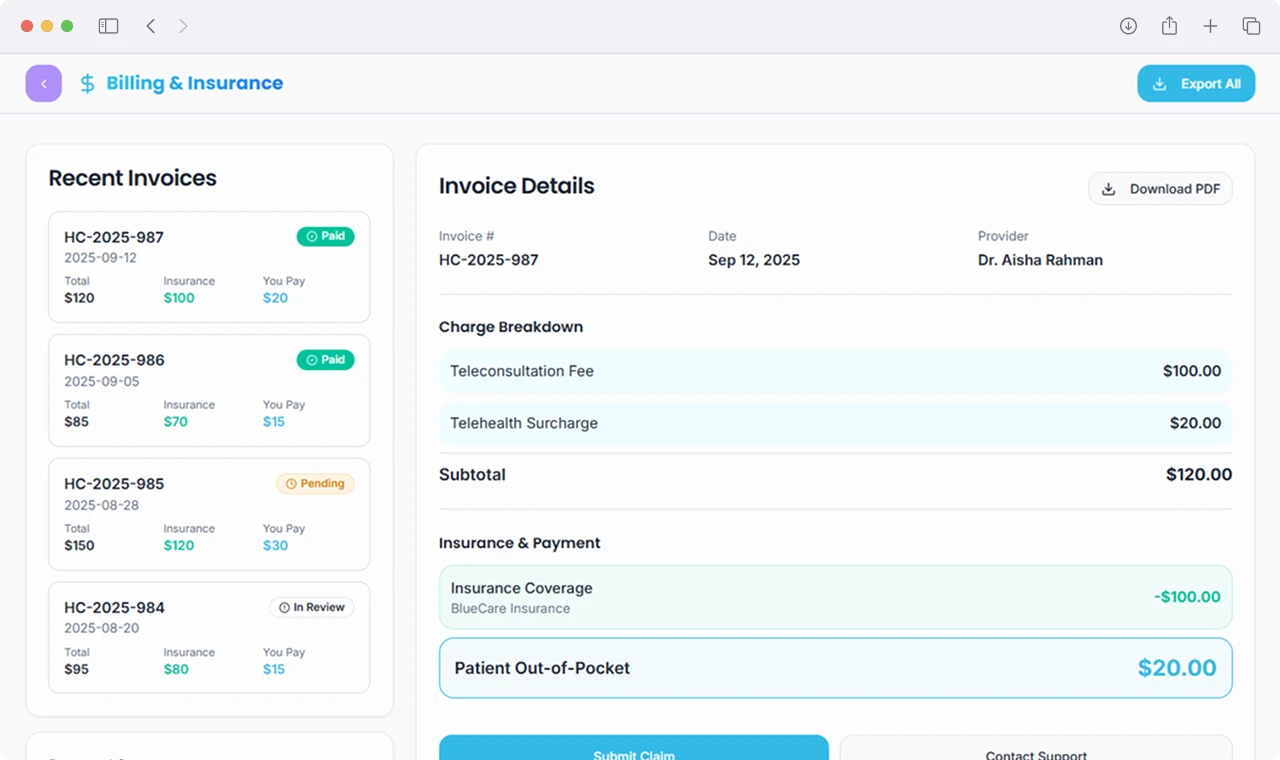Click the invoice date Sep 12, 2025
This screenshot has width=1280, height=760.
754,260
